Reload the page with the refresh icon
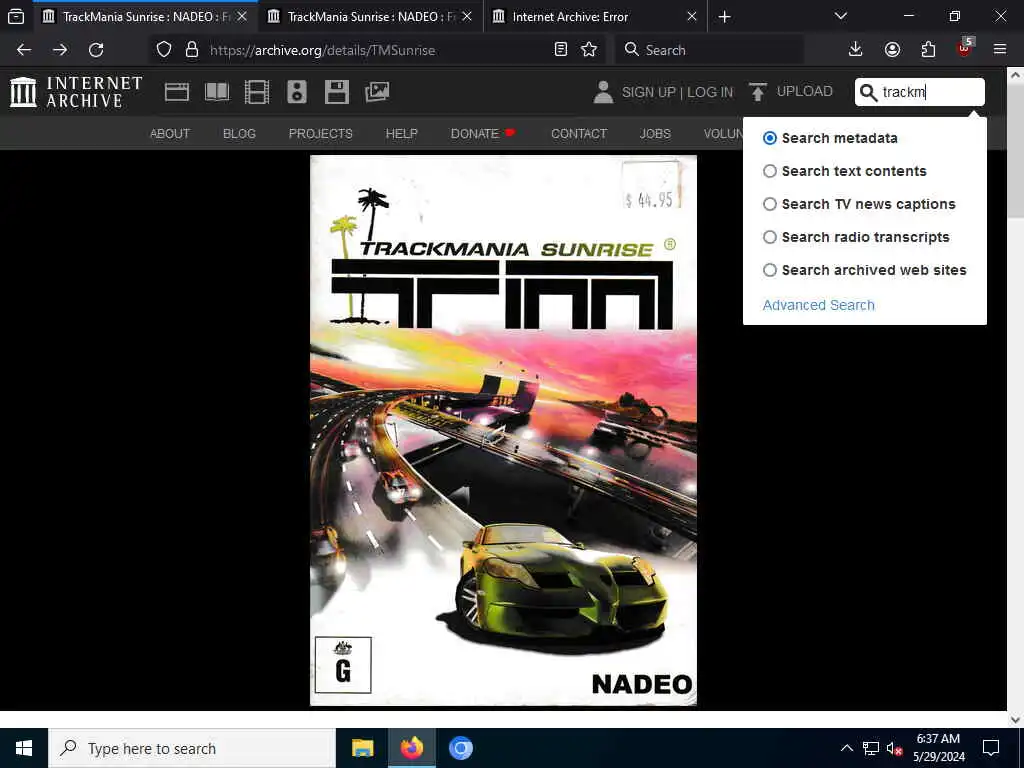The image size is (1024, 768). point(96,50)
